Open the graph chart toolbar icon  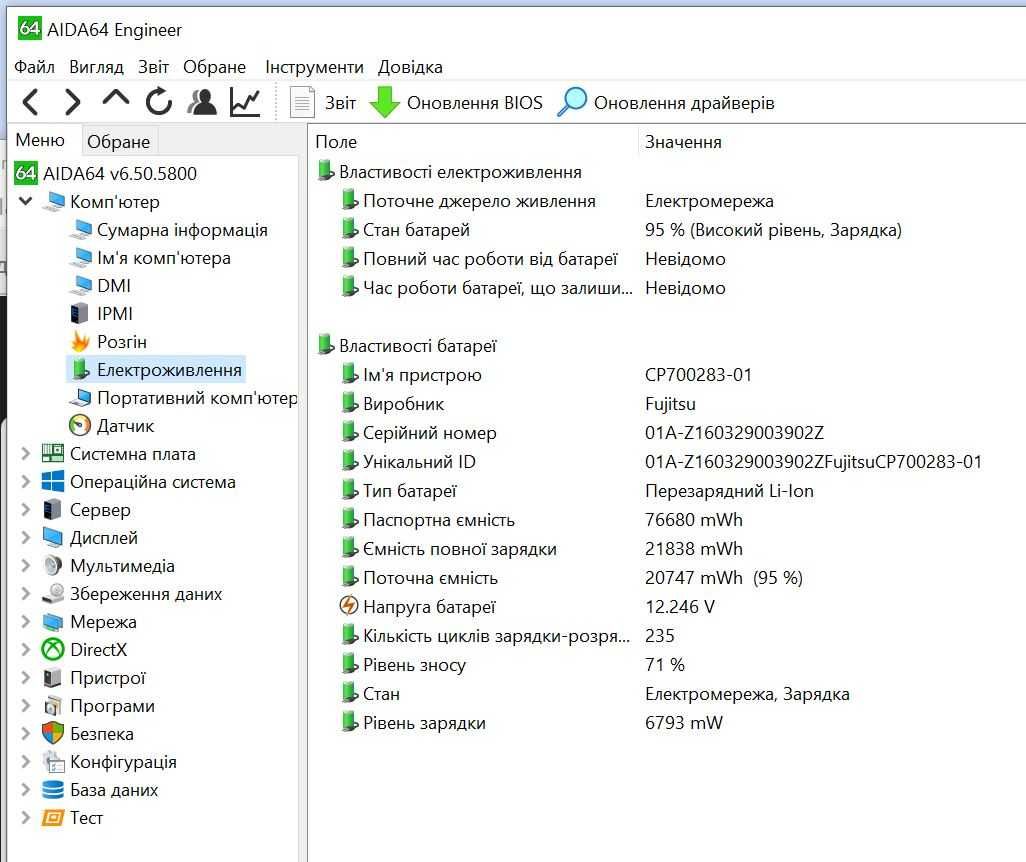(245, 102)
